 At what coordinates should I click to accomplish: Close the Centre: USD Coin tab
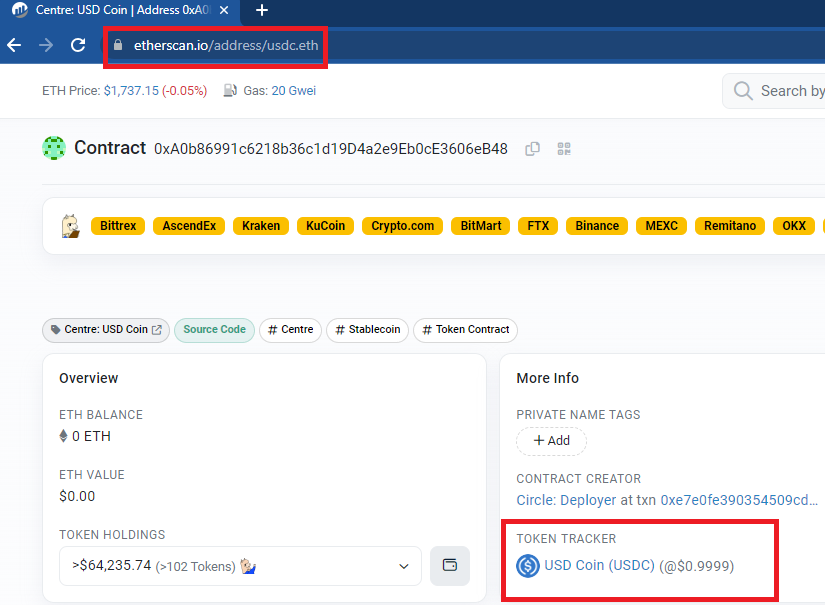[224, 10]
